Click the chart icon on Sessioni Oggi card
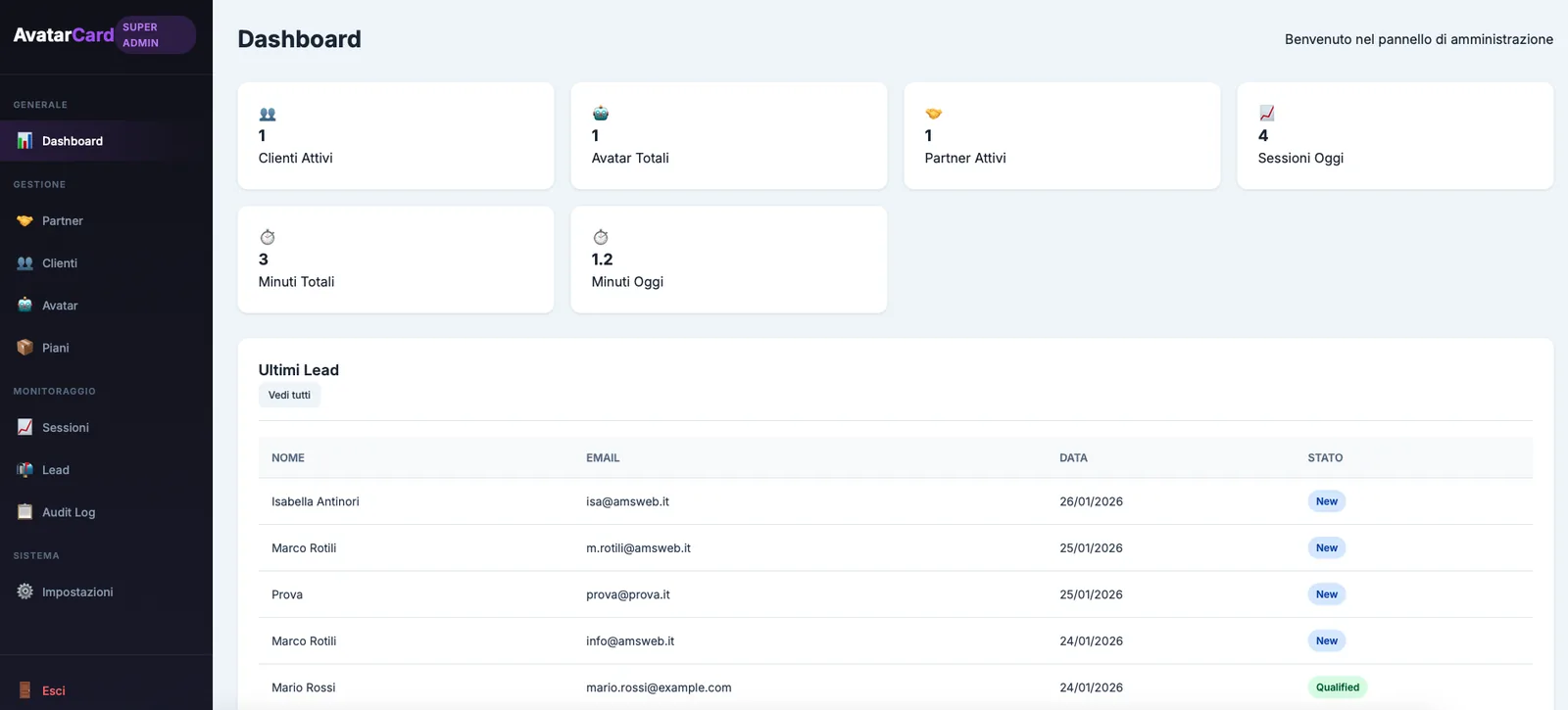The image size is (1568, 710). [1267, 114]
